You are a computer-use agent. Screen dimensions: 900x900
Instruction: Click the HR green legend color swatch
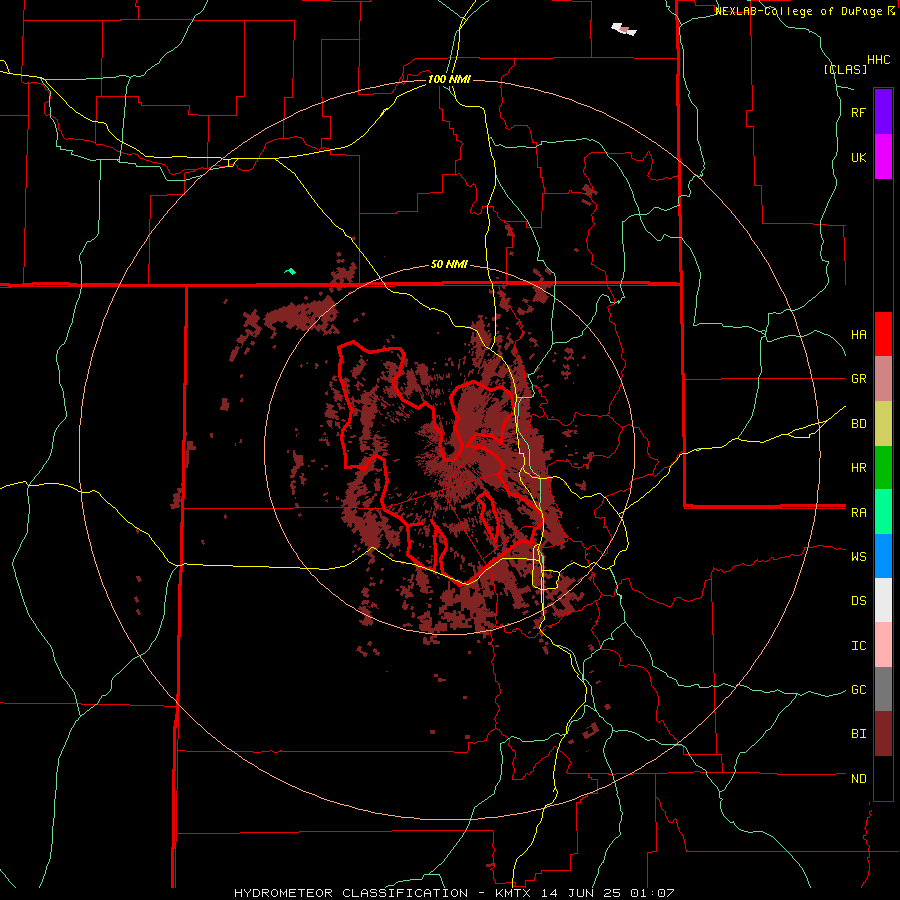point(883,468)
